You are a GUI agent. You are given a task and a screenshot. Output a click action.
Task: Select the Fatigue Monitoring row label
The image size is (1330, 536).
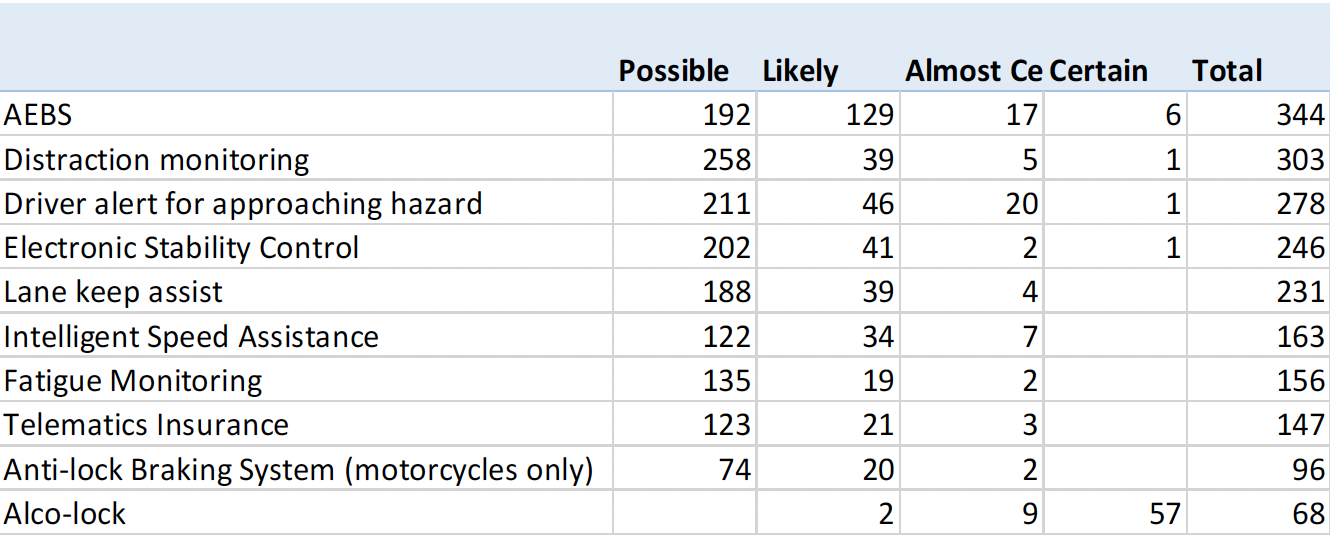click(133, 381)
